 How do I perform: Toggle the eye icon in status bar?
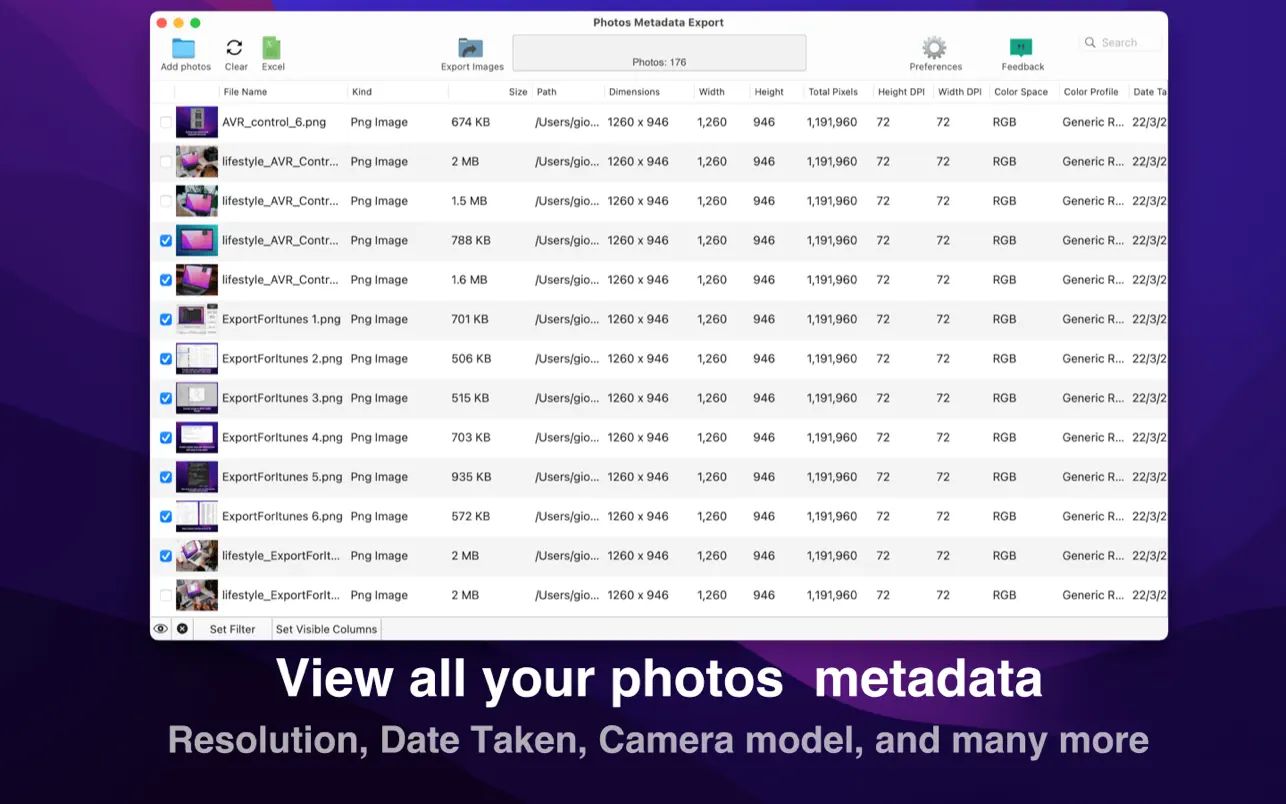(161, 628)
